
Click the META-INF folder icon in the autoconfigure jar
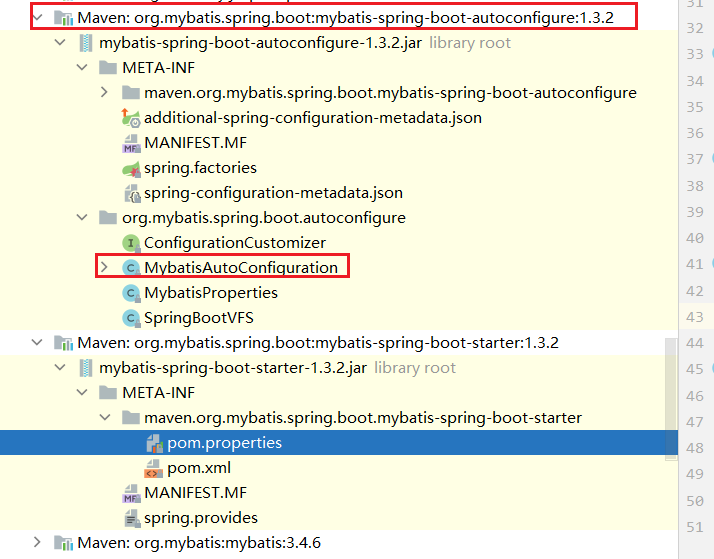(x=108, y=68)
